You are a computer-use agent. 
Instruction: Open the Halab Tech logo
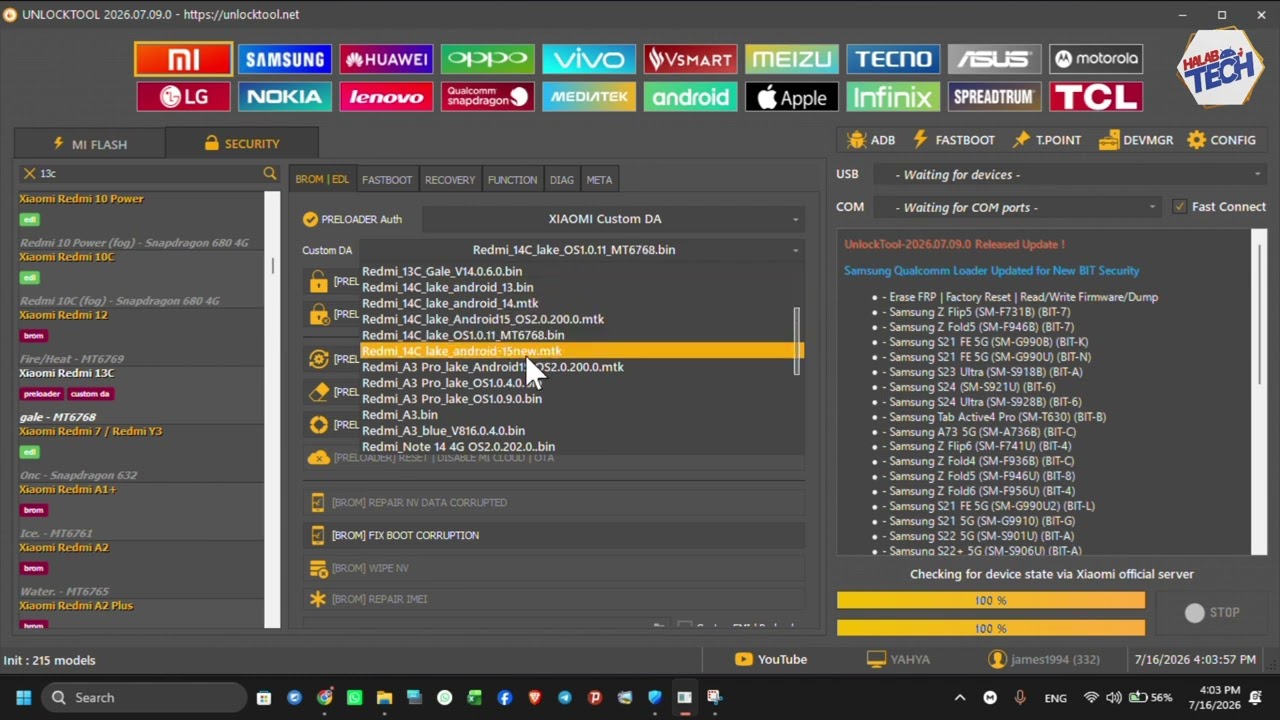(x=1220, y=67)
